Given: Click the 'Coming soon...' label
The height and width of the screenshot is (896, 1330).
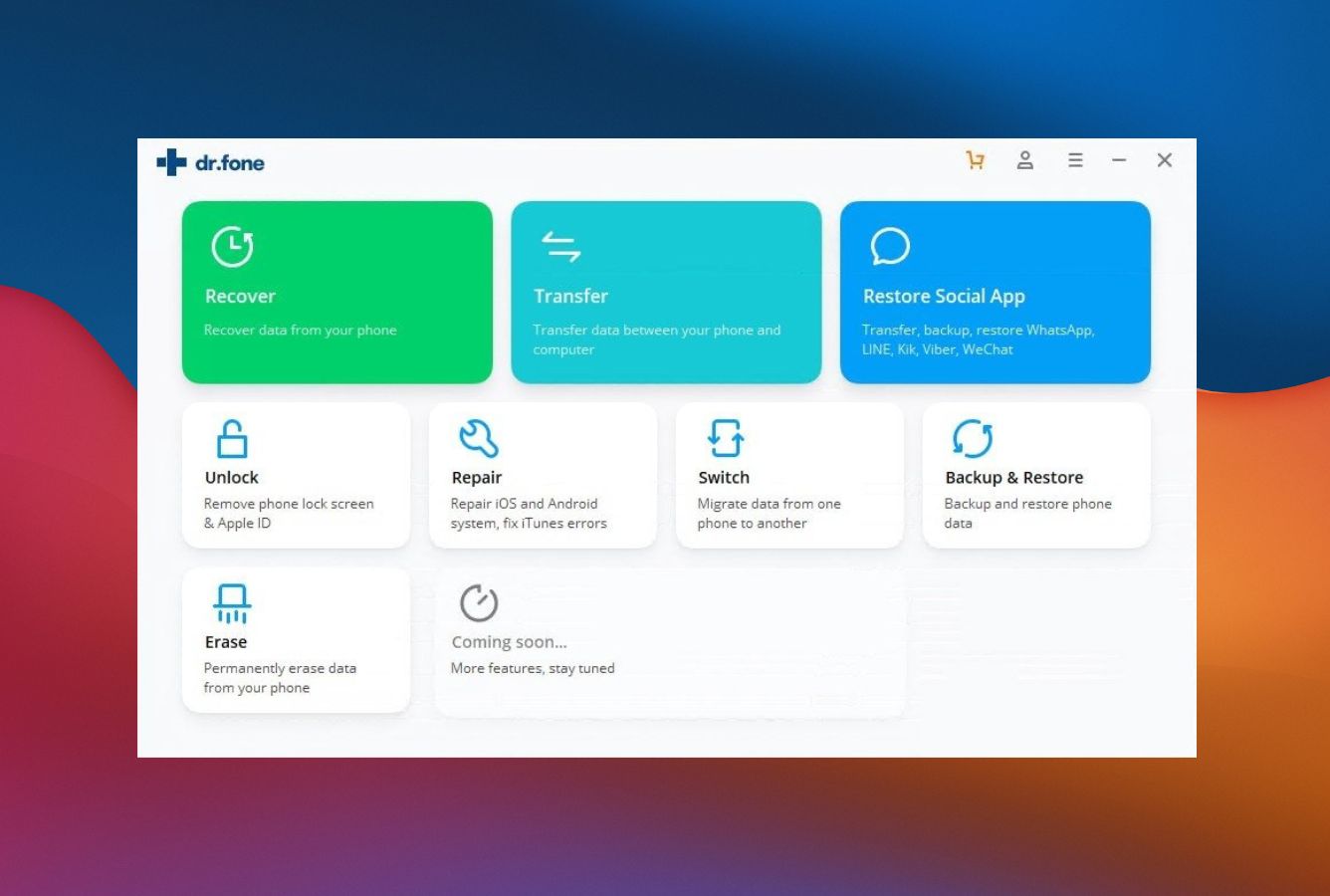Looking at the screenshot, I should (x=509, y=643).
